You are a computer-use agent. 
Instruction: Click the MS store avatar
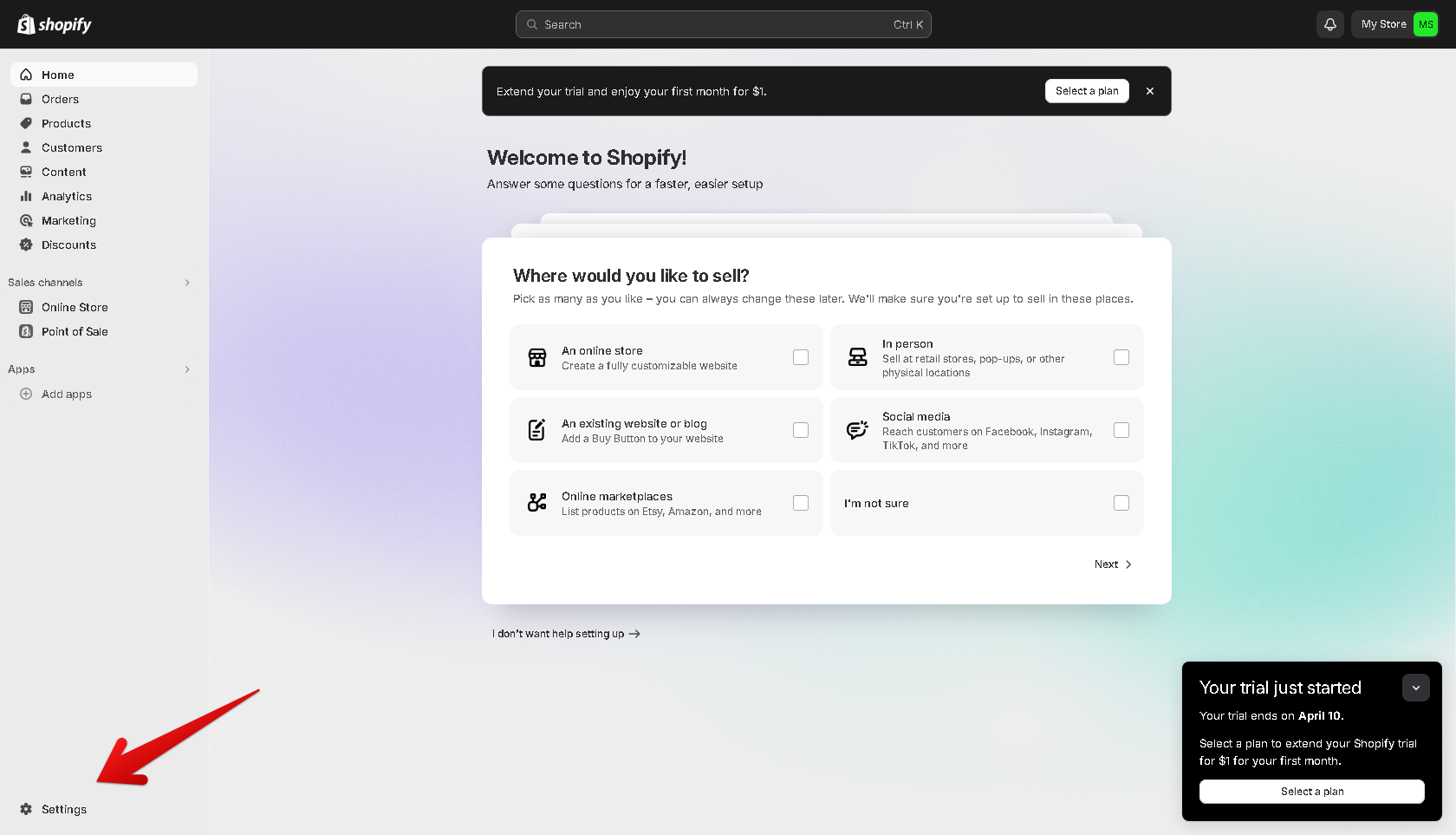pyautogui.click(x=1426, y=24)
